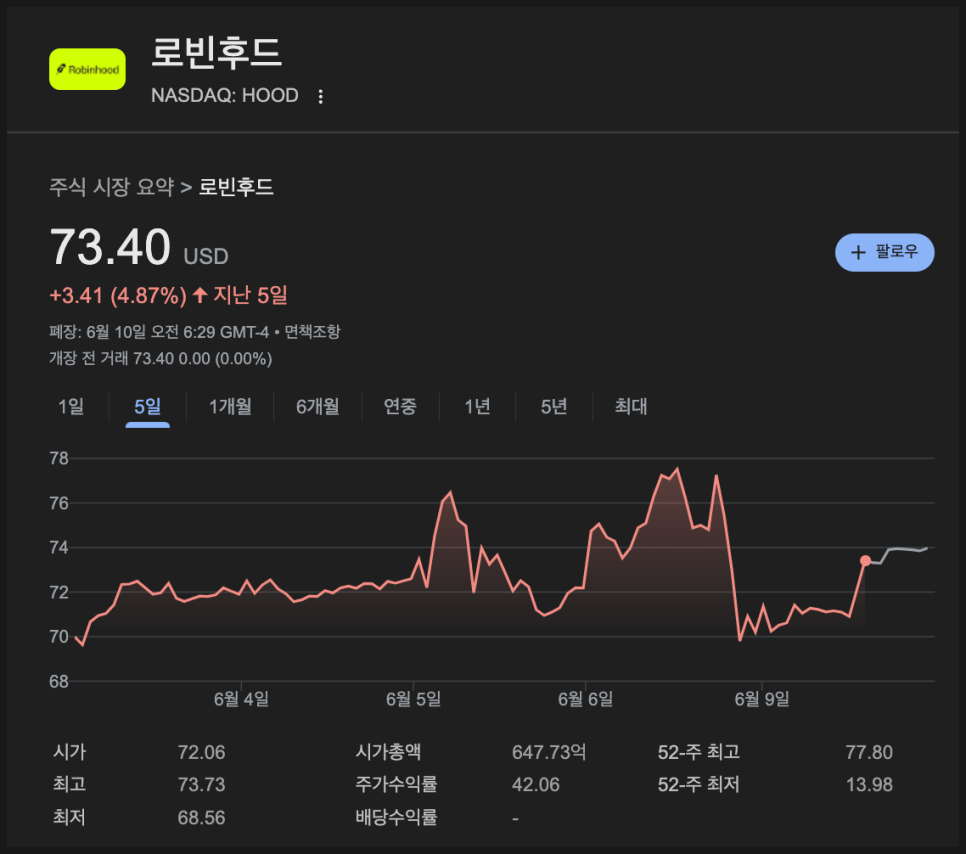Click the 면책조항 disclaimer link
The height and width of the screenshot is (854, 966).
click(312, 332)
